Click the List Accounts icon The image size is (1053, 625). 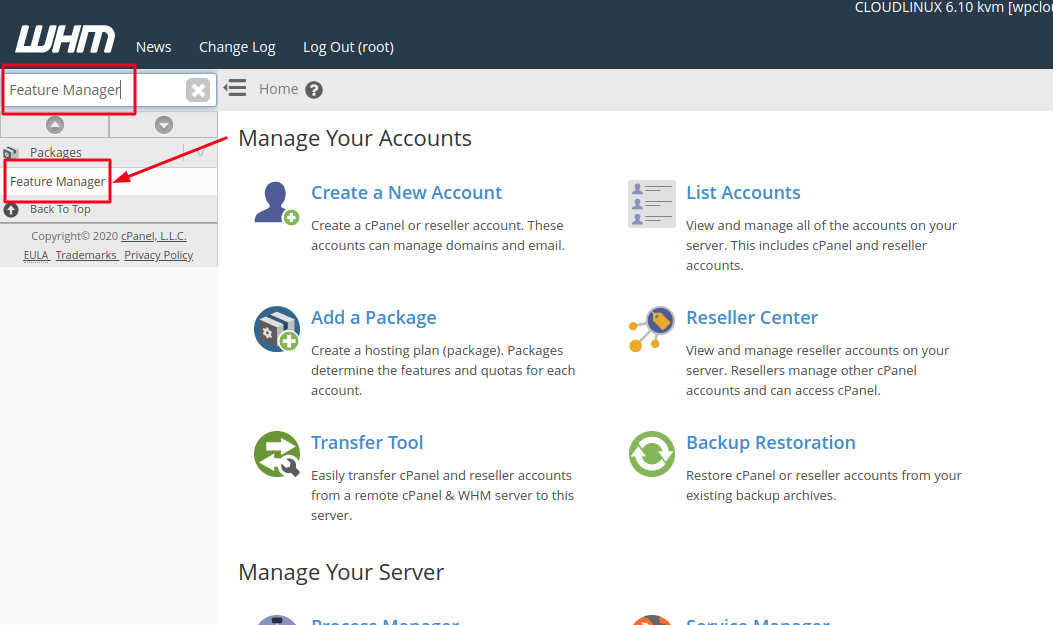(x=651, y=203)
